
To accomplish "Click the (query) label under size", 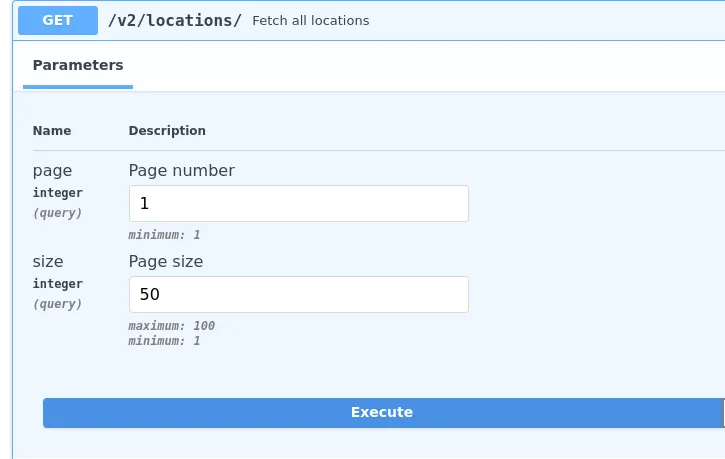I will tap(57, 304).
